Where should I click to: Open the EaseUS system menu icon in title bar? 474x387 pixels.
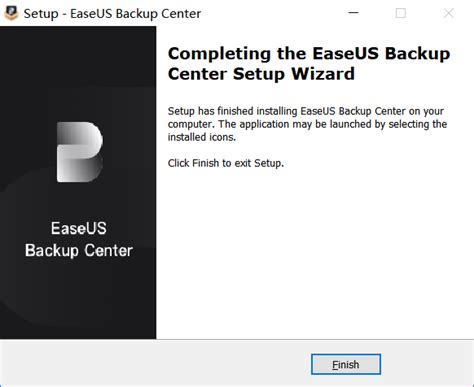[x=11, y=13]
